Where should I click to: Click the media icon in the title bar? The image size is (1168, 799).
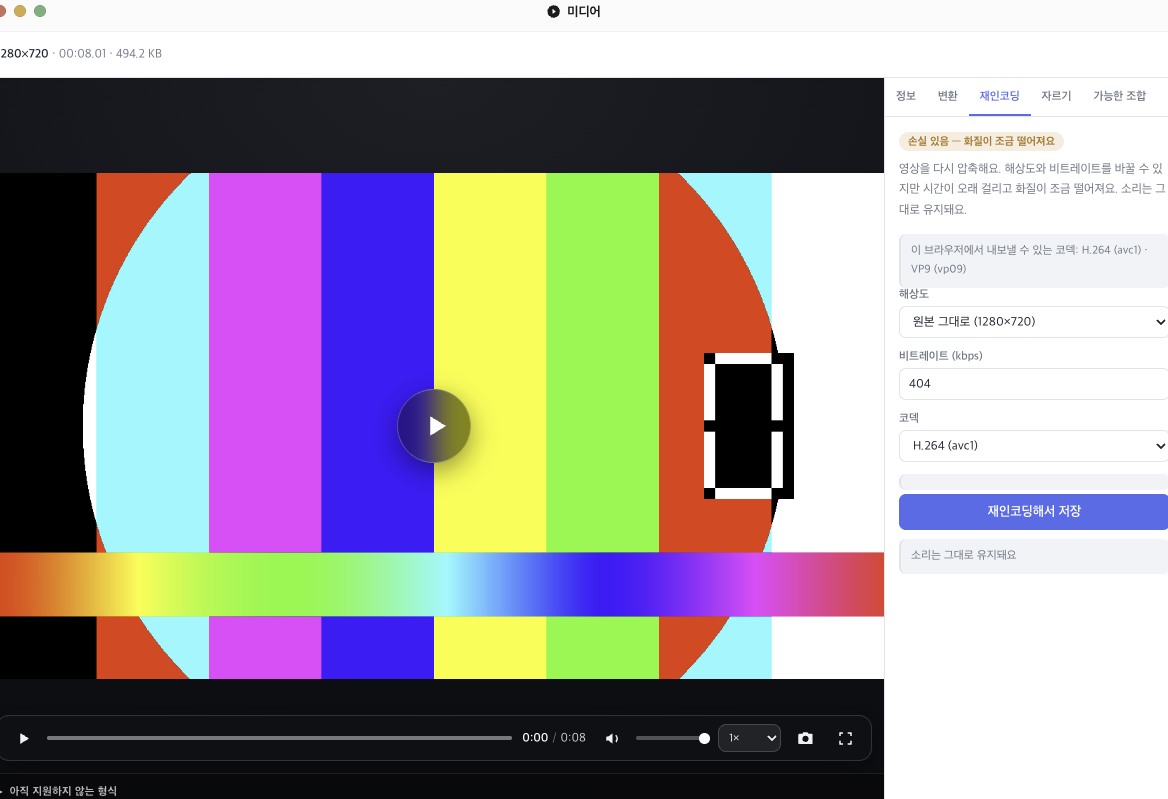pyautogui.click(x=553, y=11)
